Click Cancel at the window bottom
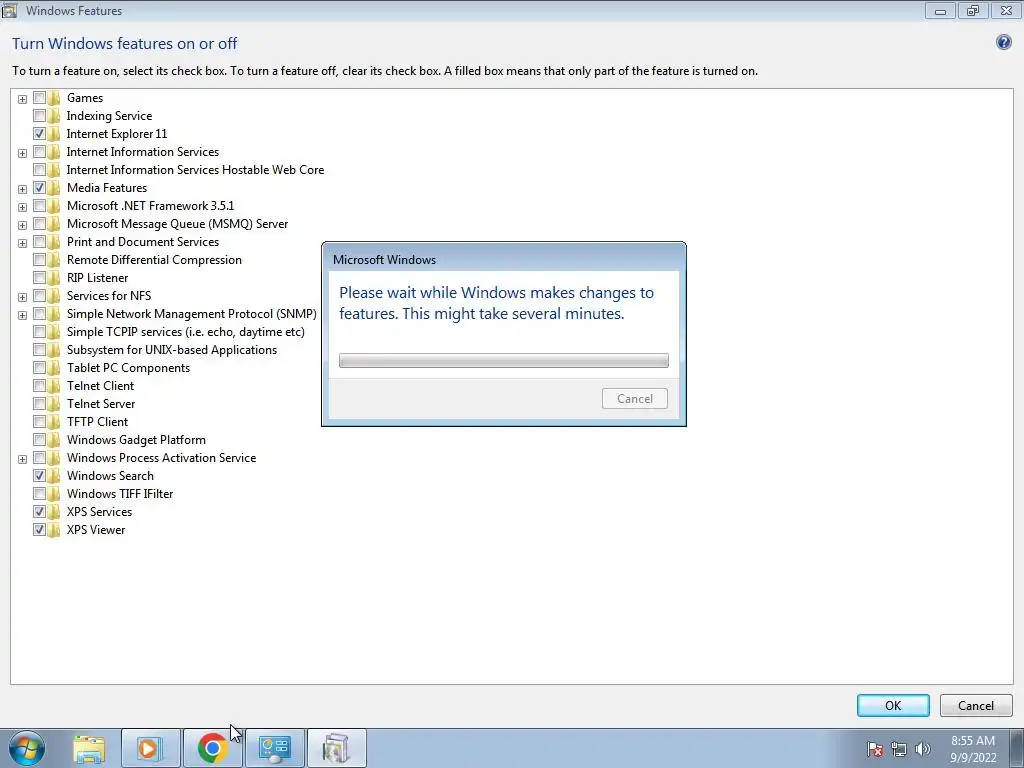The height and width of the screenshot is (768, 1024). point(976,705)
